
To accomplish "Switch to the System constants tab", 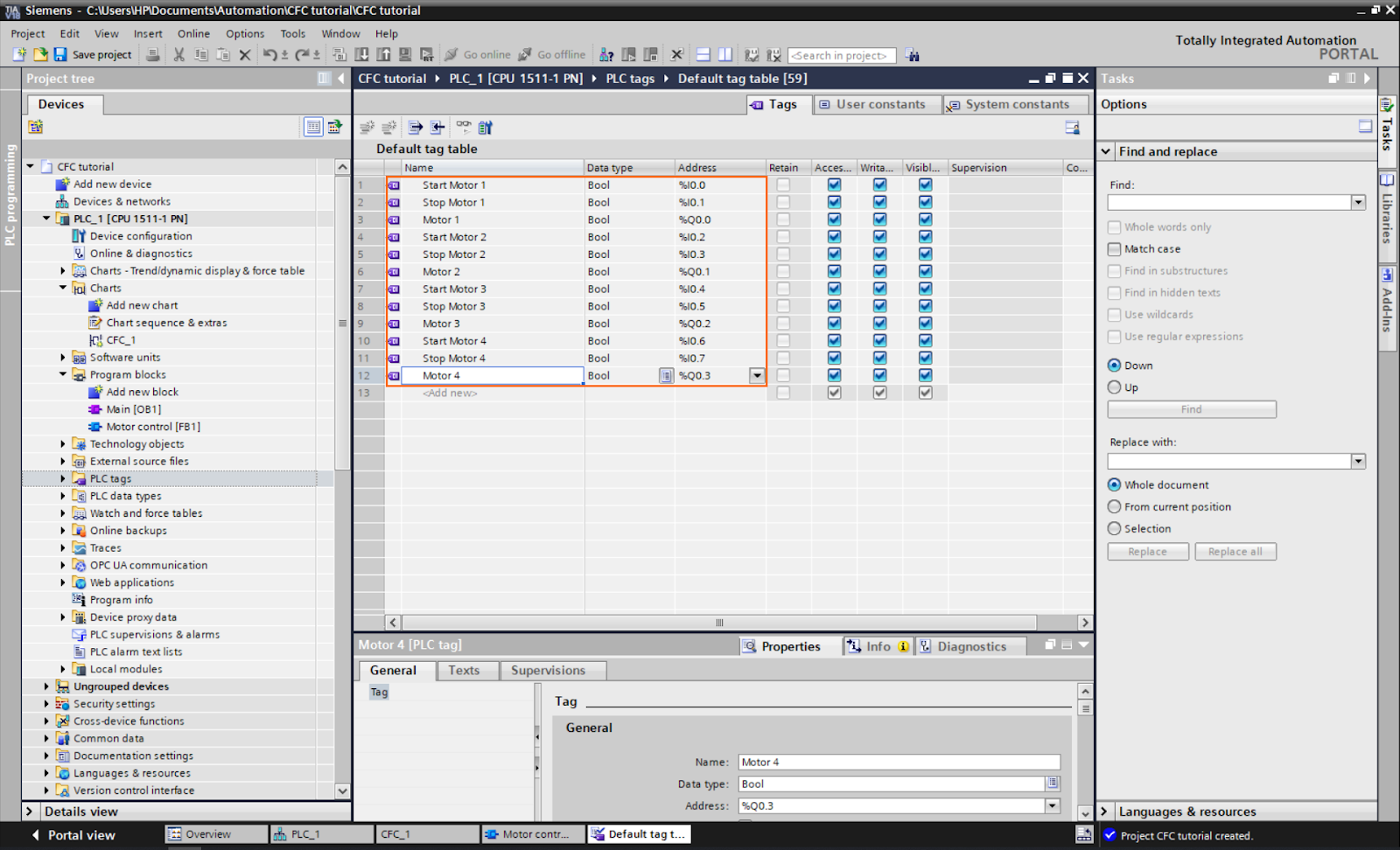I will point(1015,104).
